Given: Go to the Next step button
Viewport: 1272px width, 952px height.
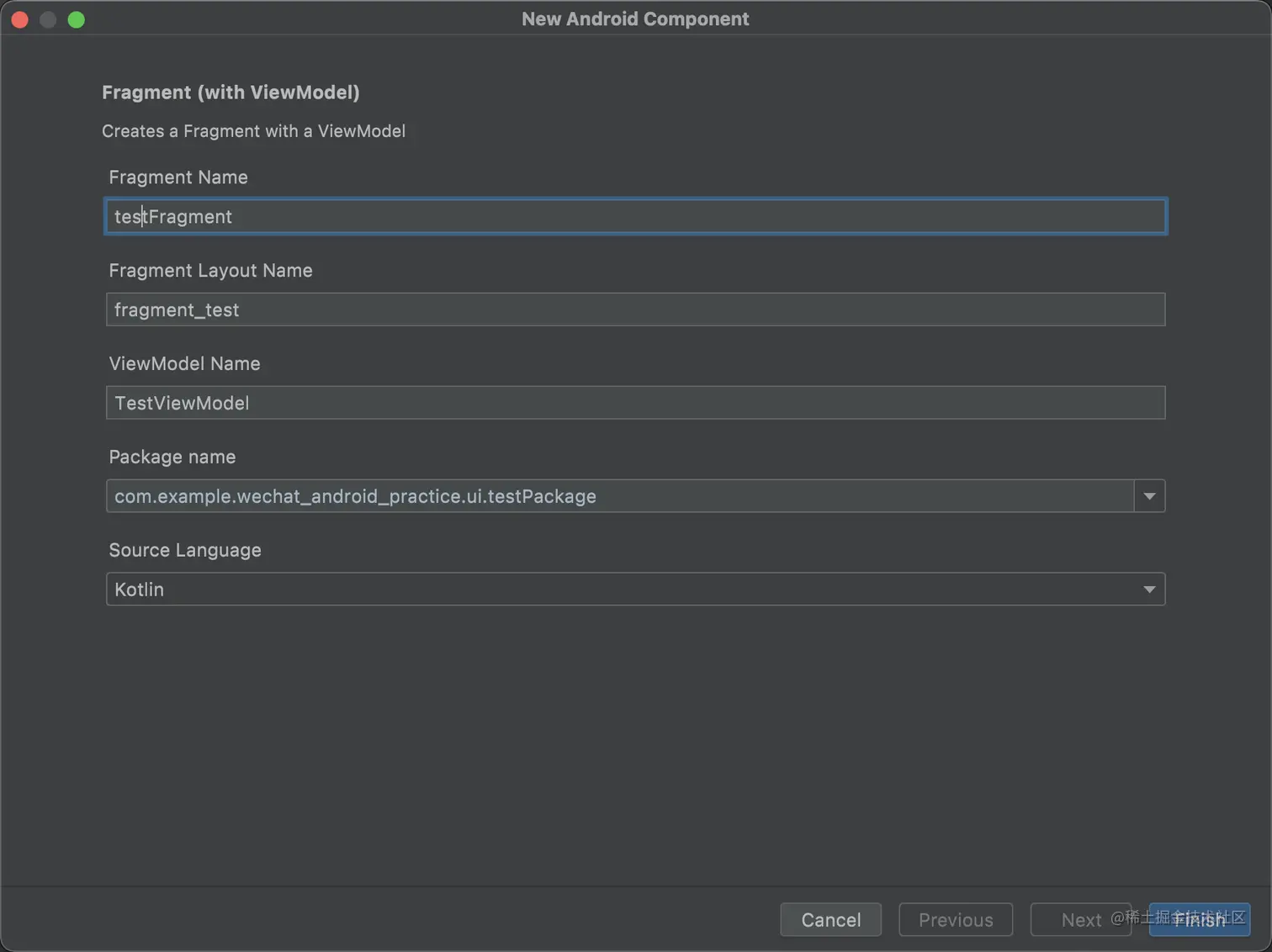Looking at the screenshot, I should [1080, 920].
